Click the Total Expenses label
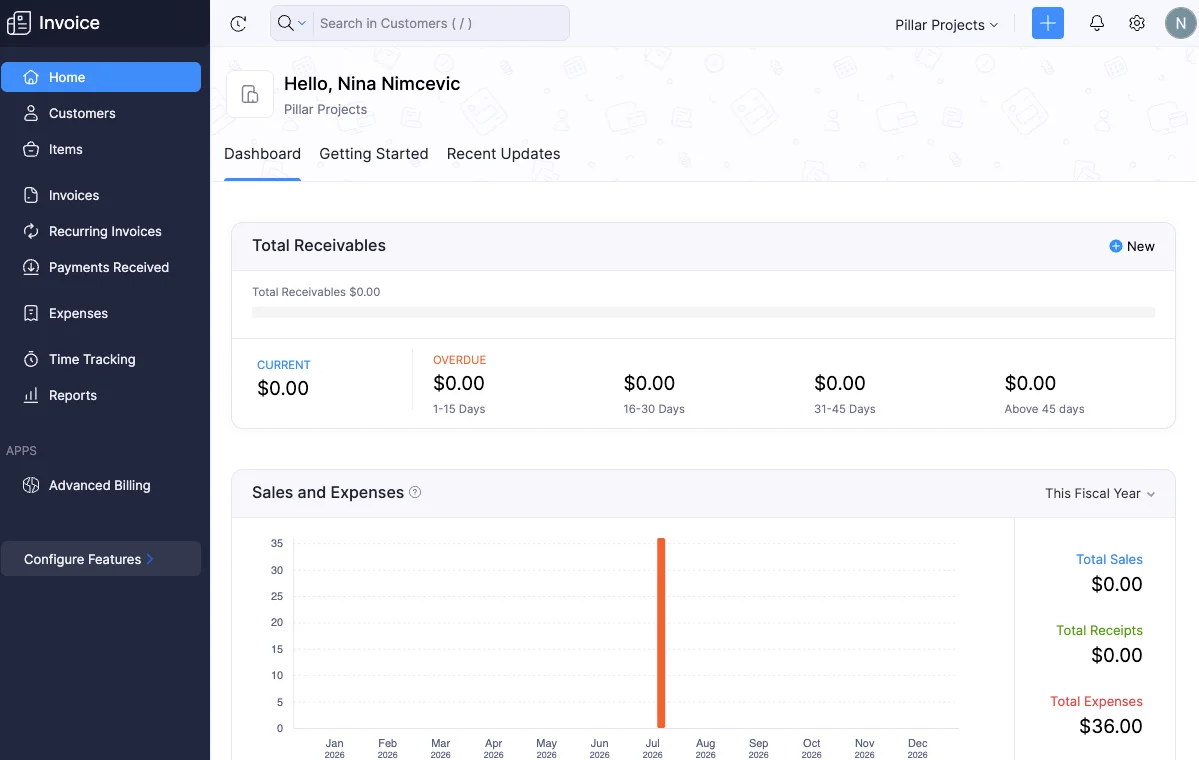 coord(1097,701)
